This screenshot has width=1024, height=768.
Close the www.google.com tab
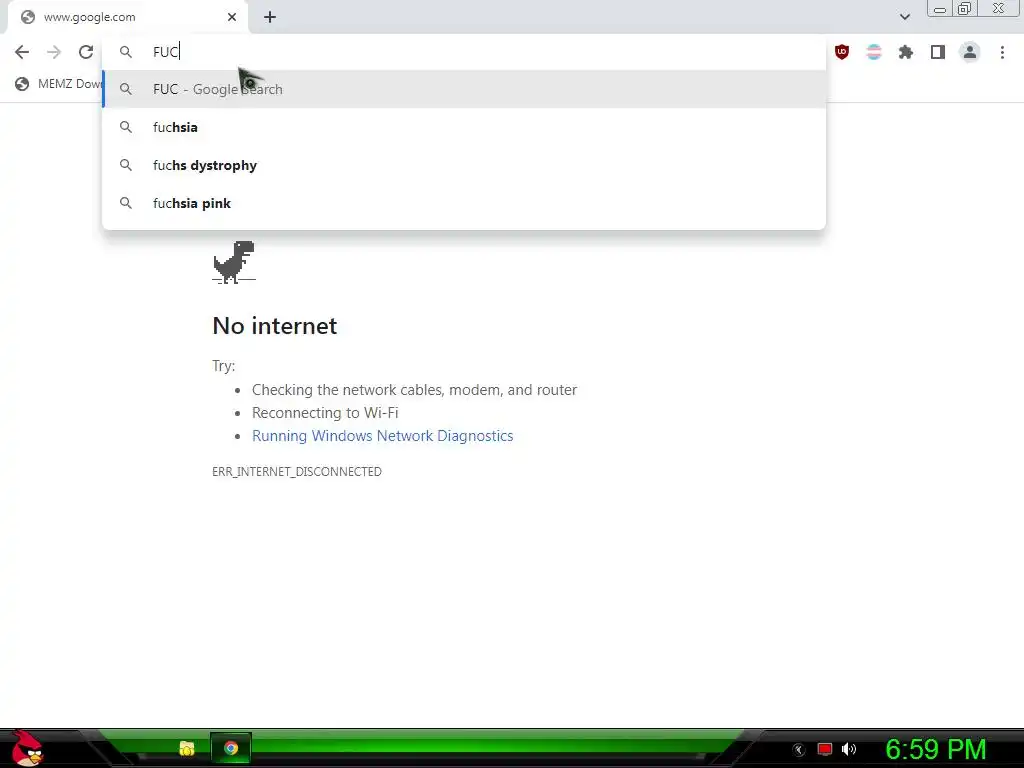tap(232, 17)
